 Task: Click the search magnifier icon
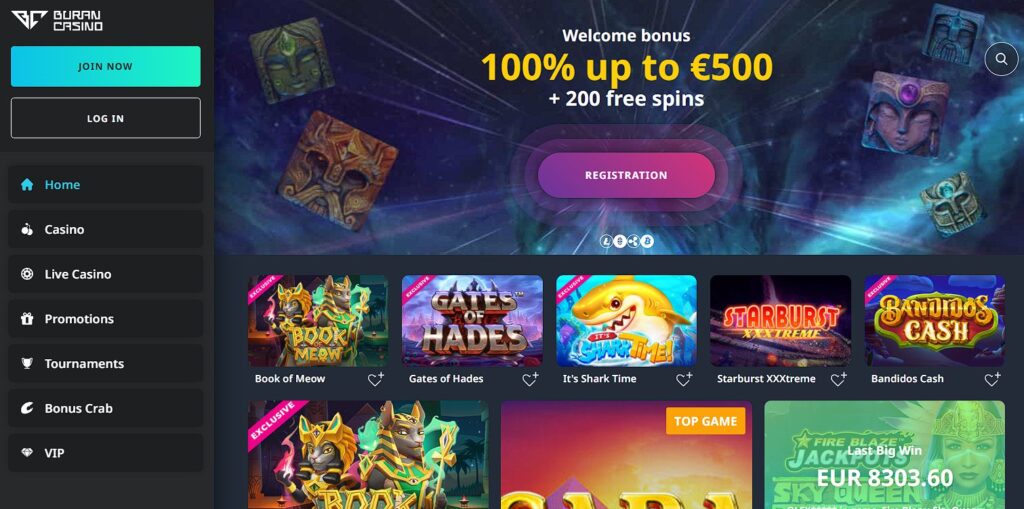tap(1001, 59)
